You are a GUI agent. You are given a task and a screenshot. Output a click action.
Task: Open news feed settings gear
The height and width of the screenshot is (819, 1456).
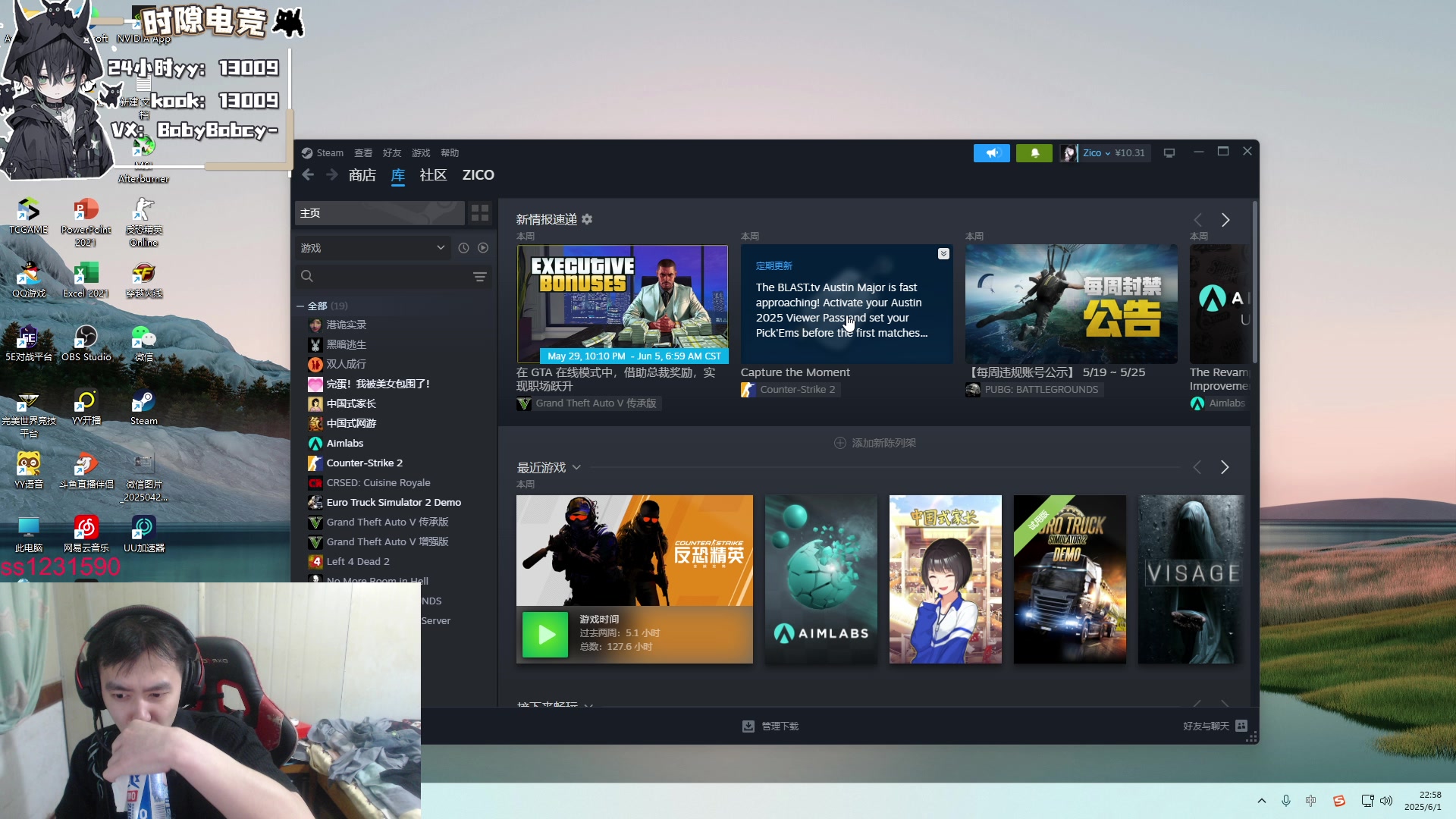point(587,219)
